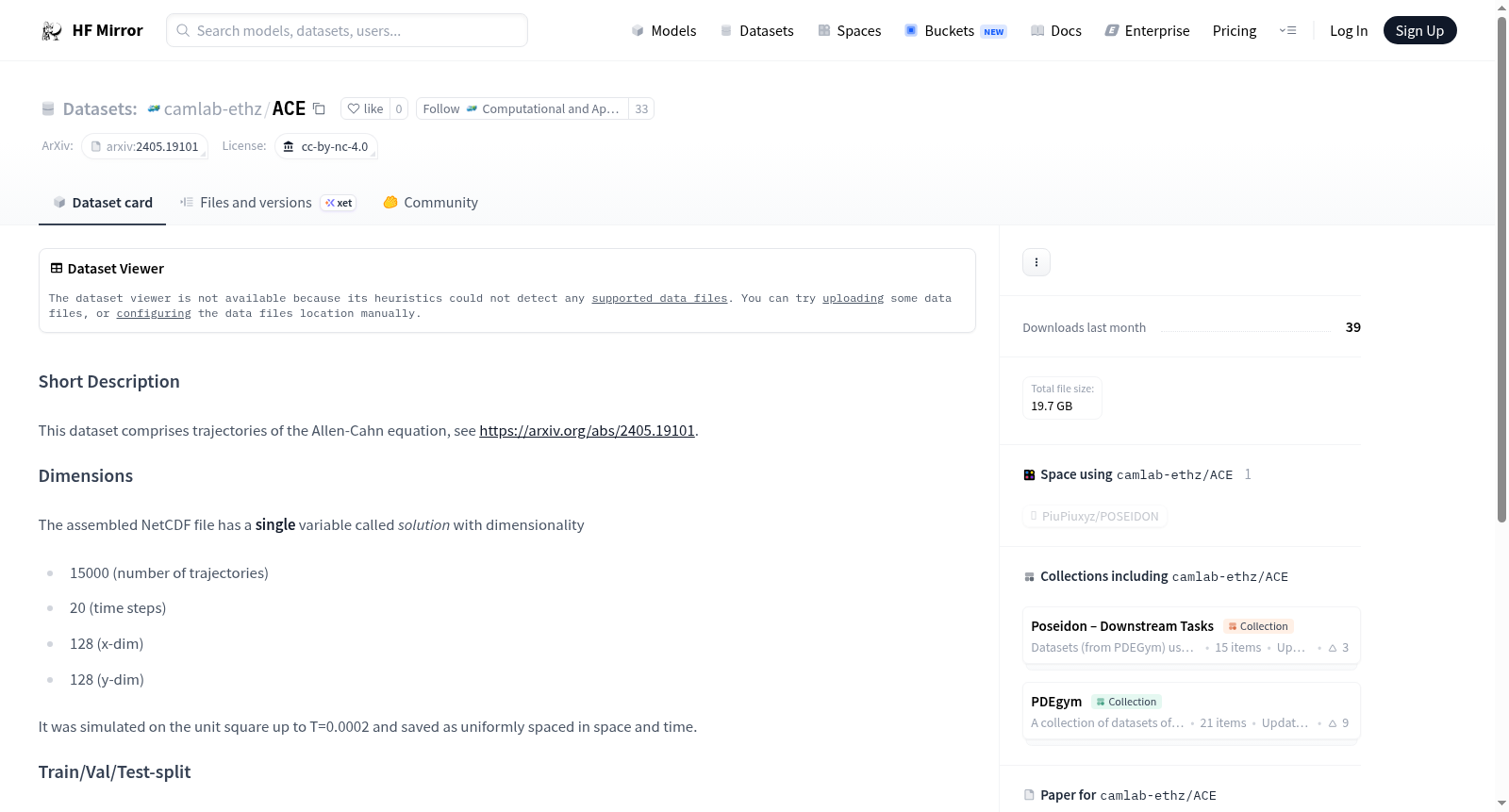The height and width of the screenshot is (812, 1509).
Task: Open the 'configuring' link in viewer notice
Action: 154,314
